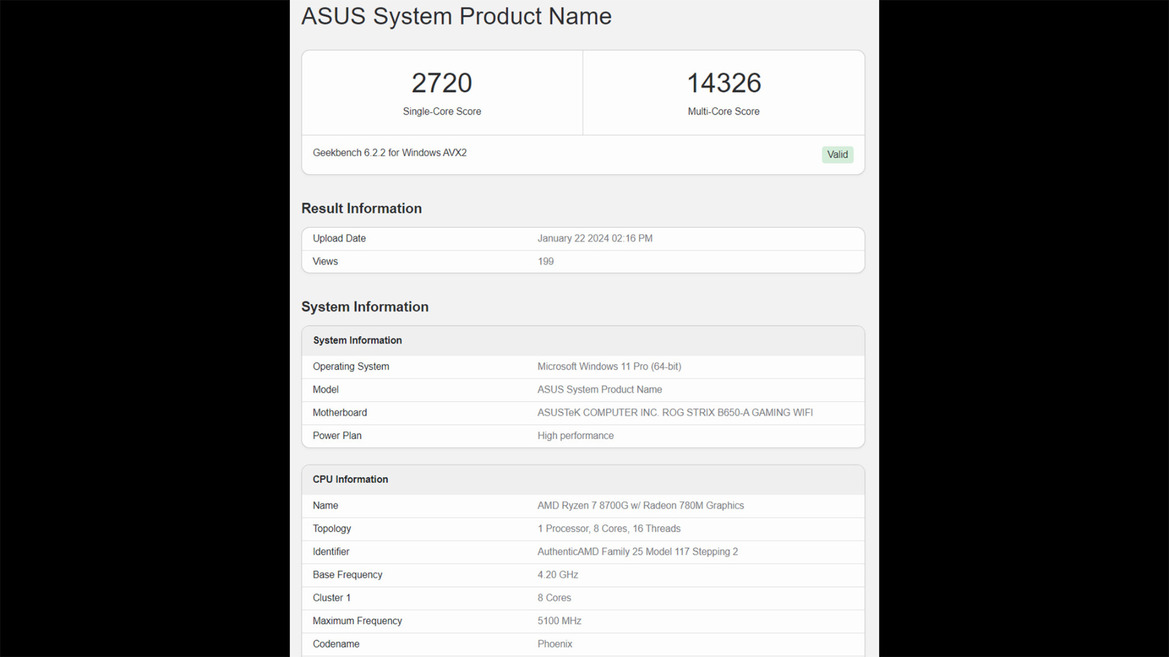Click the 'Power Plan' label
The image size is (1169, 657).
click(x=337, y=436)
